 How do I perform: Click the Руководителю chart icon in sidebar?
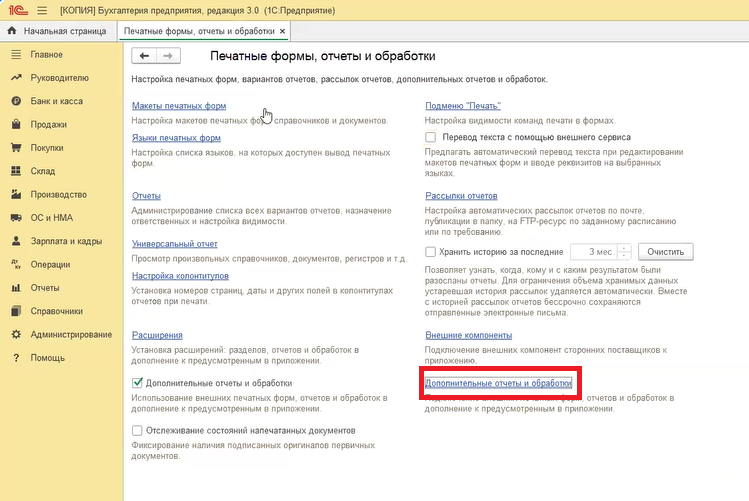16,77
